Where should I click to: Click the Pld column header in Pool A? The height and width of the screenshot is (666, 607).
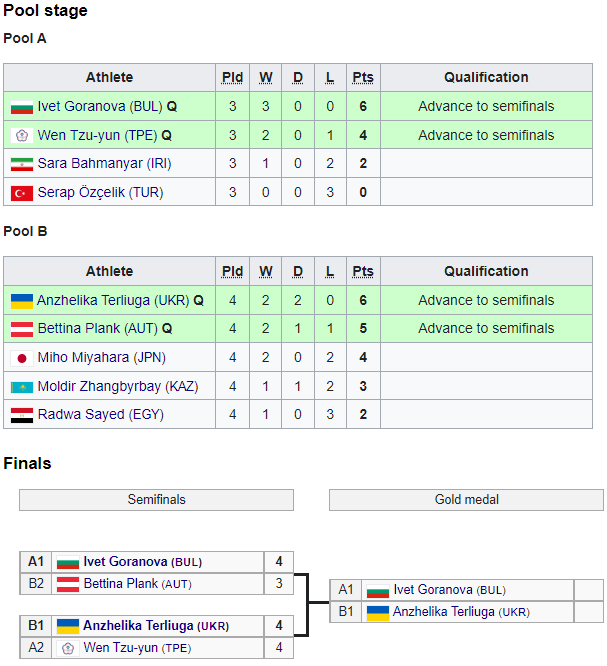click(232, 78)
